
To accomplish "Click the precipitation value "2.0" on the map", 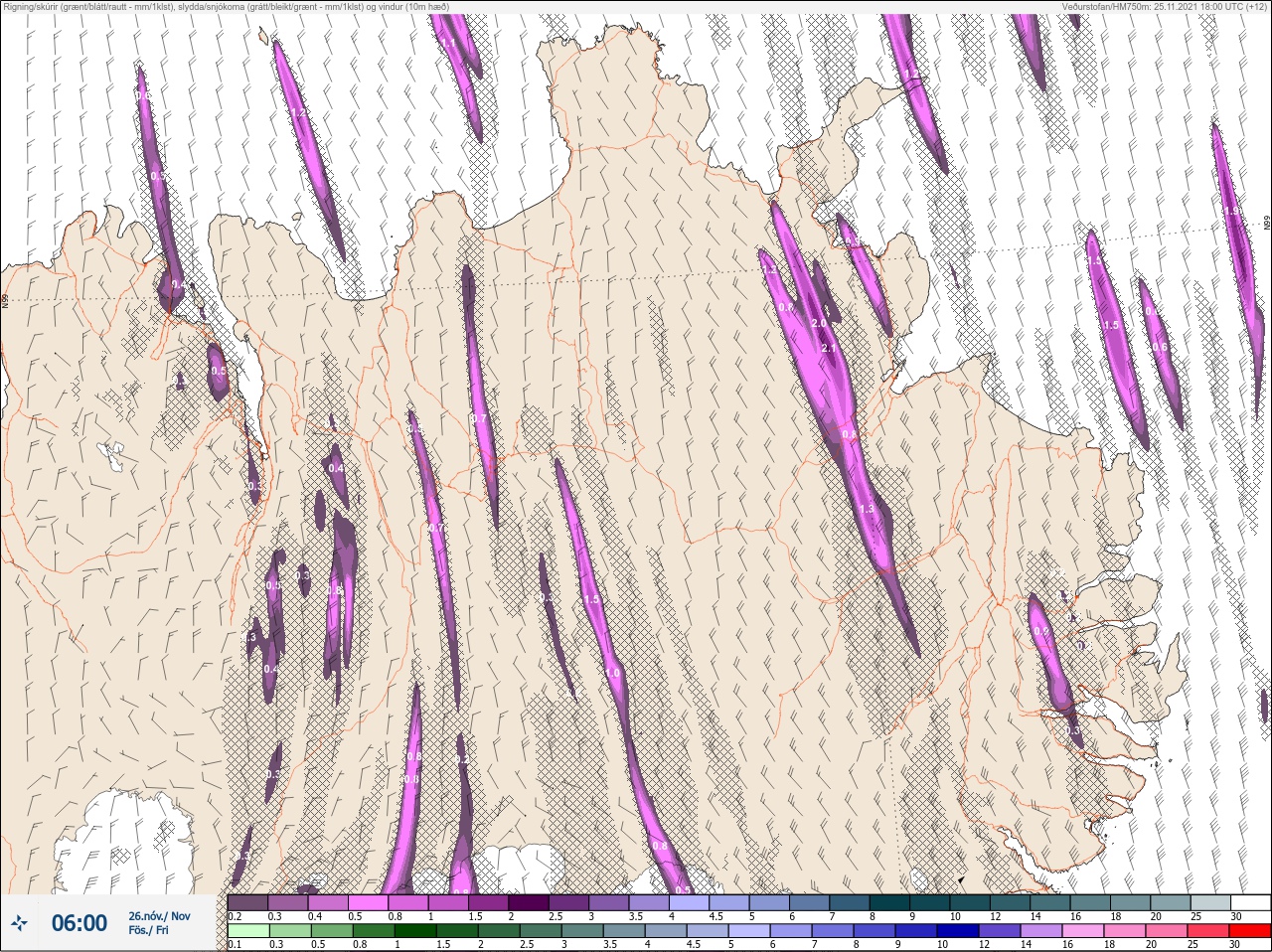I will point(820,323).
